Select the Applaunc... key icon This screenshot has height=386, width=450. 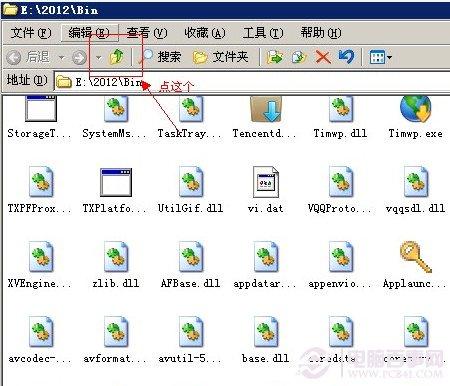[416, 257]
